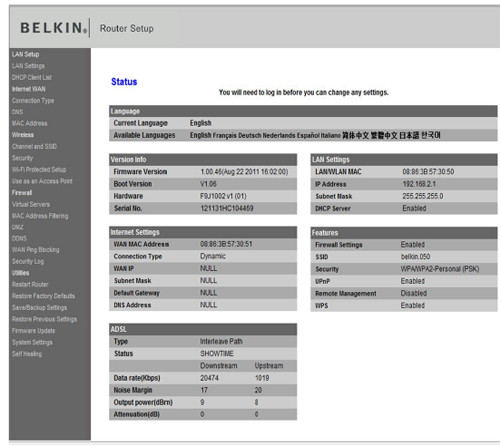This screenshot has height=446, width=500.
Task: Open Channel and SSID settings
Action: coord(34,146)
